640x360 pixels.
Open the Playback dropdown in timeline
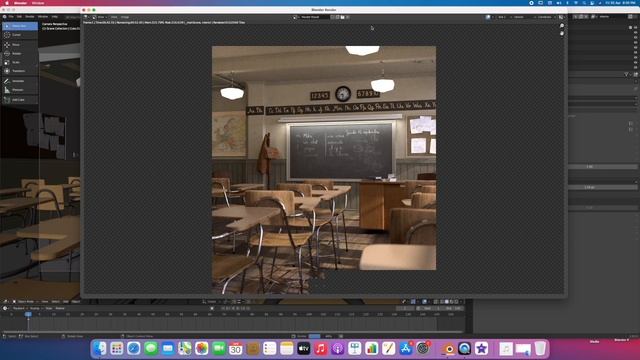[x=19, y=309]
